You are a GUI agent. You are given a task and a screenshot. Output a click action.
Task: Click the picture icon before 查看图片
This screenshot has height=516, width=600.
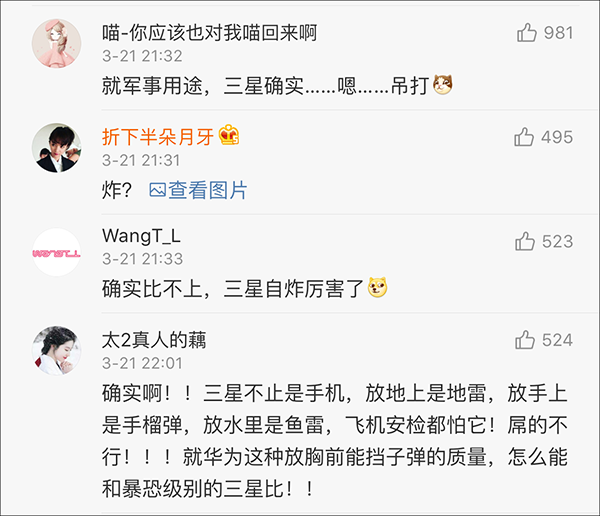coord(157,190)
